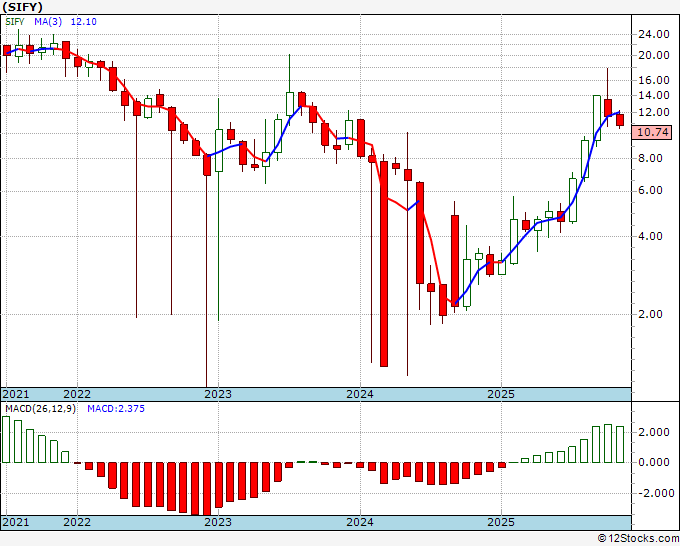Click the 12.00 price axis label
Viewport: 680px width, 546px height.
click(x=653, y=112)
